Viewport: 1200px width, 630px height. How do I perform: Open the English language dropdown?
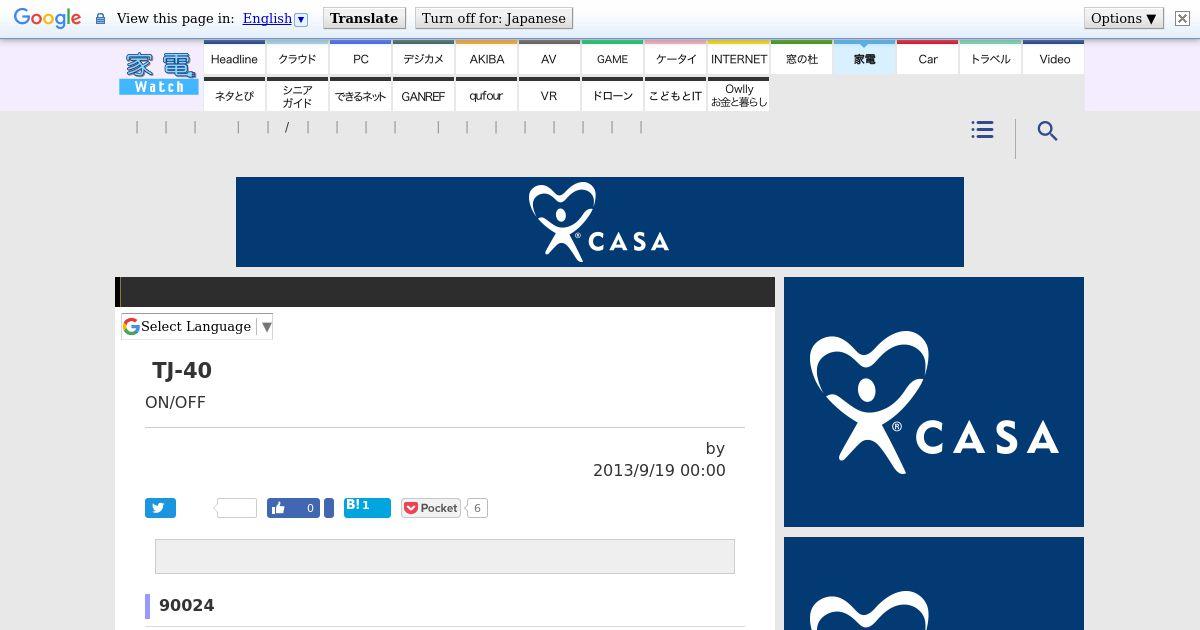pyautogui.click(x=275, y=18)
